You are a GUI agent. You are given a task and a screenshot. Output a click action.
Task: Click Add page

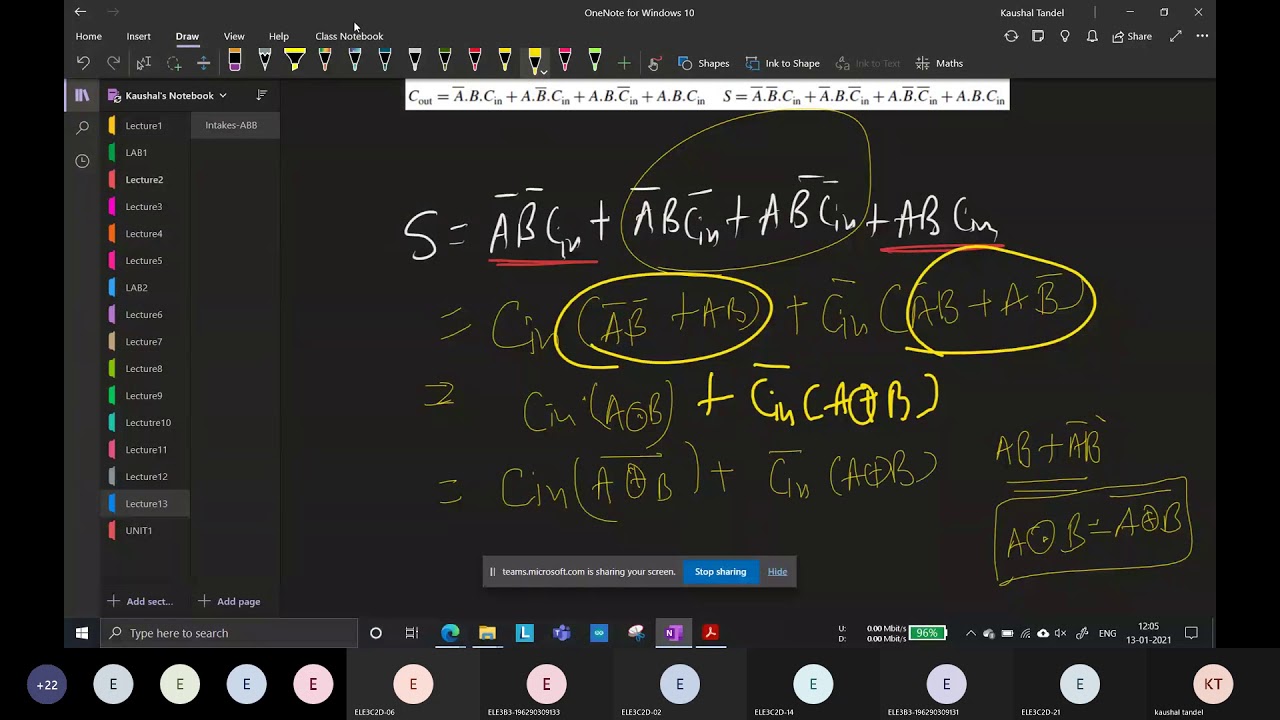[x=229, y=601]
